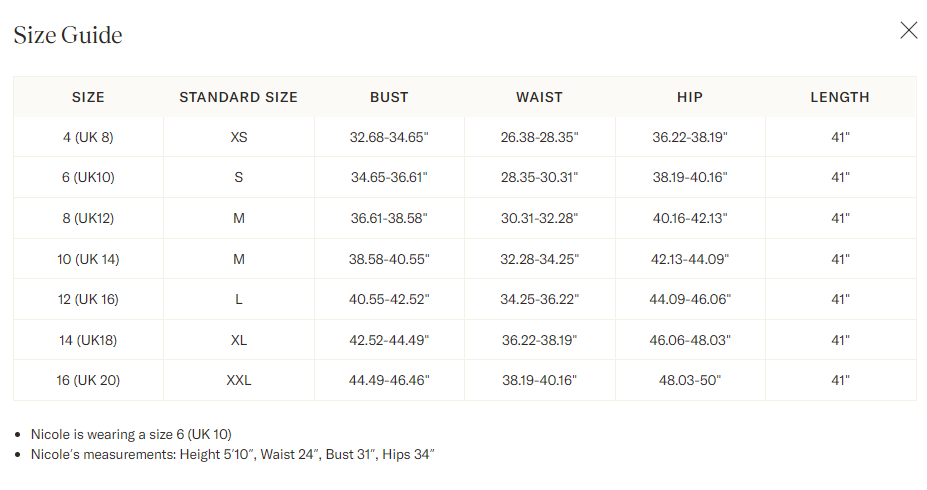Screen dimensions: 927x490
Task: Click the LENGTH column header
Action: (840, 97)
